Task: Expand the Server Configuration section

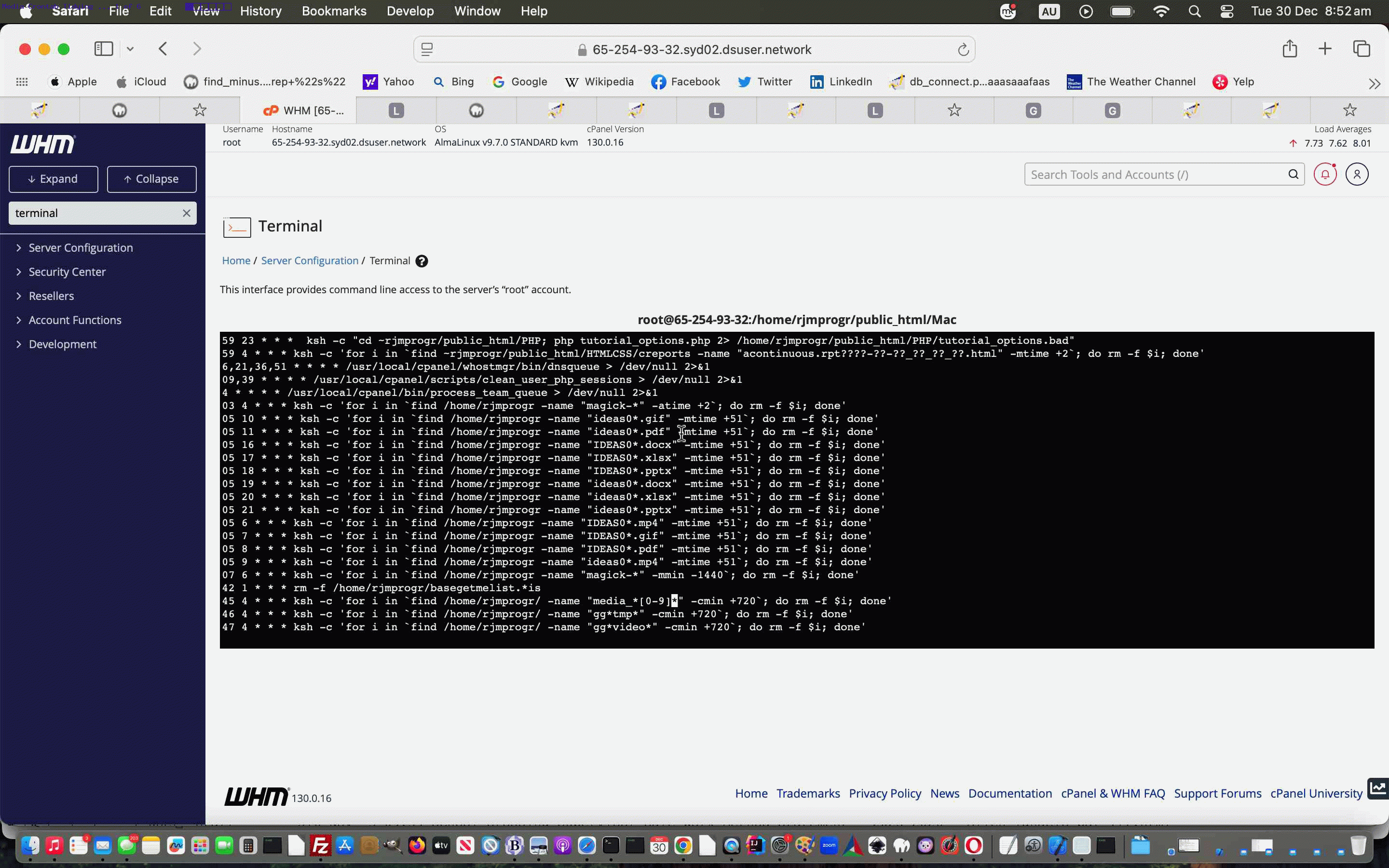Action: (81, 247)
